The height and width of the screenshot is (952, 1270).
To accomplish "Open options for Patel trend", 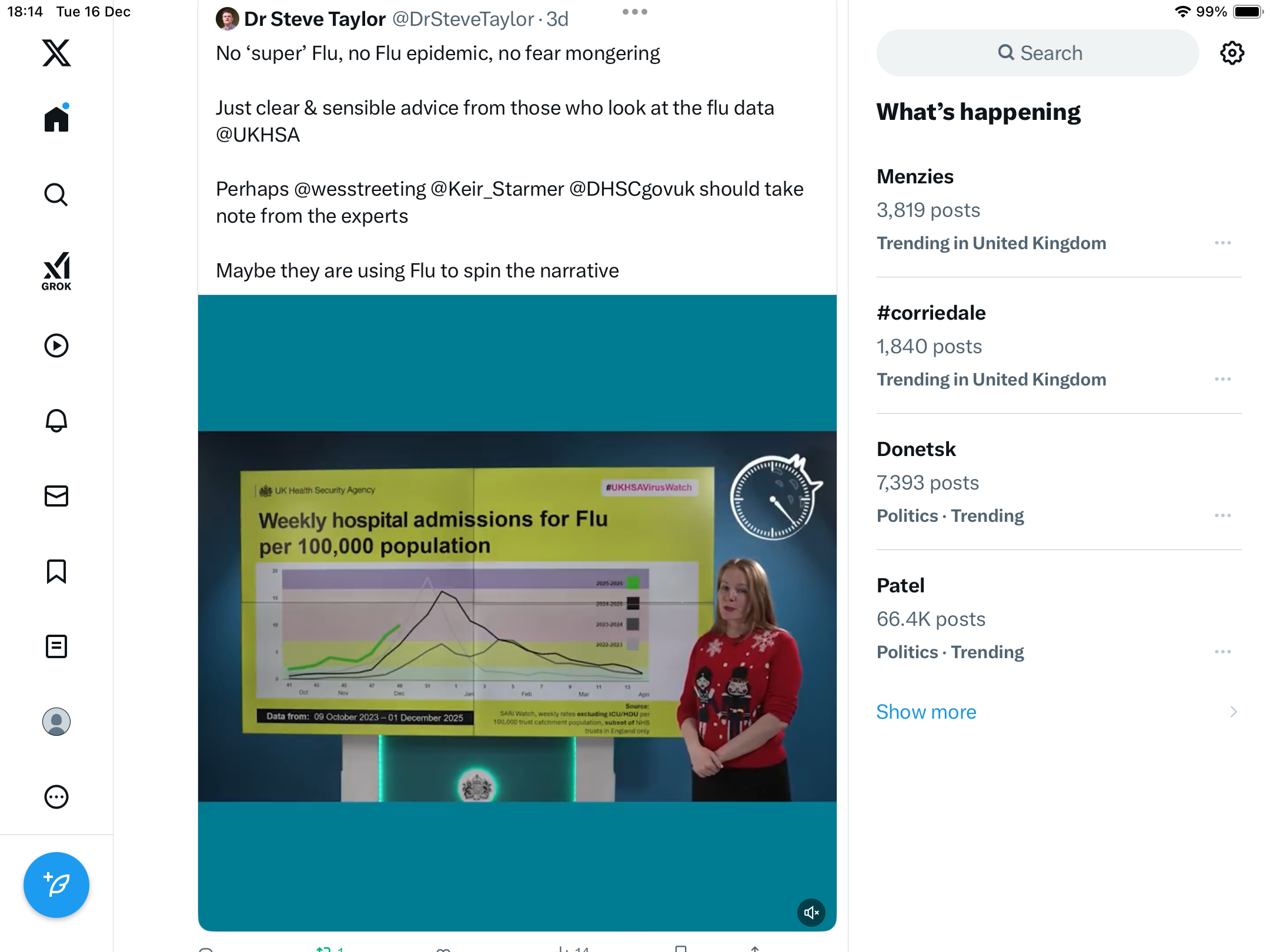I will click(x=1222, y=652).
